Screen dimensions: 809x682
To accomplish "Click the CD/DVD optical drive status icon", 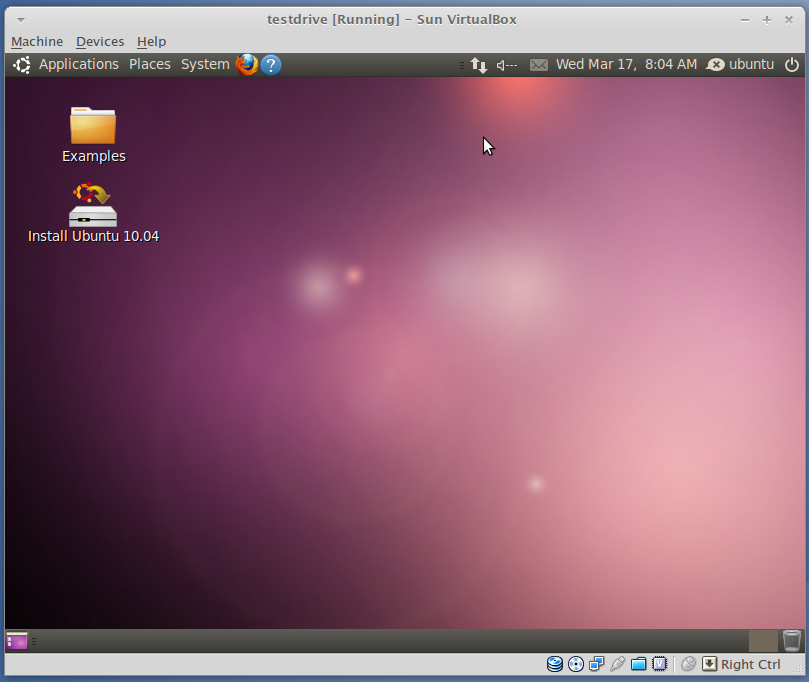I will (x=576, y=664).
